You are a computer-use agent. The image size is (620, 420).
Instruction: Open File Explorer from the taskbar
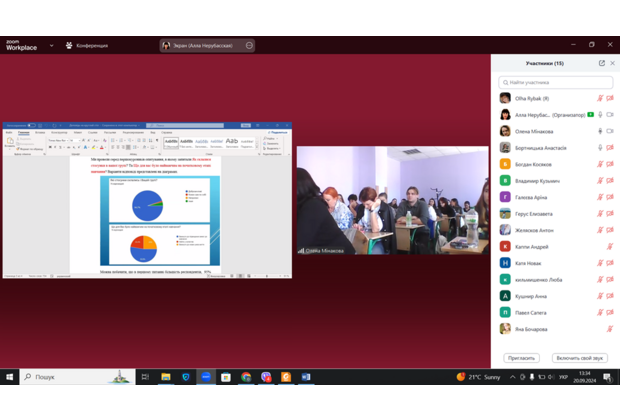click(166, 377)
